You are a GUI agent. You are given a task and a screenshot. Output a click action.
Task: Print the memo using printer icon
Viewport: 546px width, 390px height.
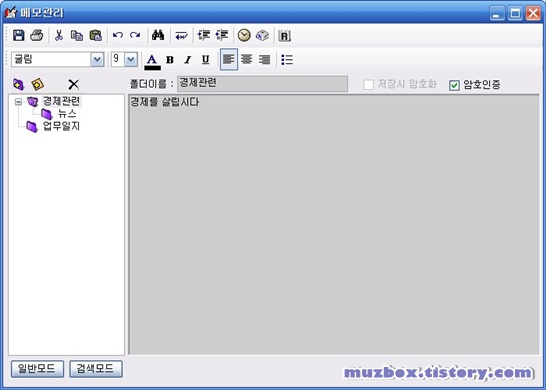(x=37, y=36)
